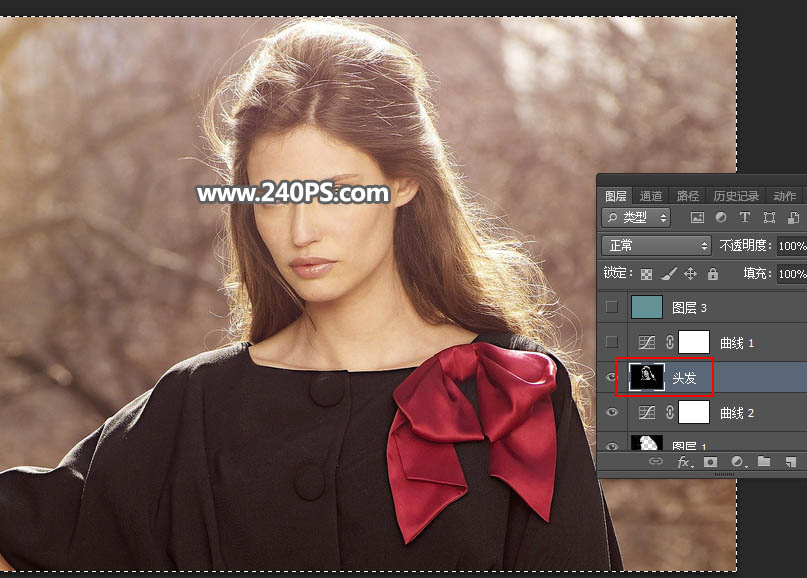Filter layers by shape icon
The height and width of the screenshot is (578, 807).
point(769,217)
